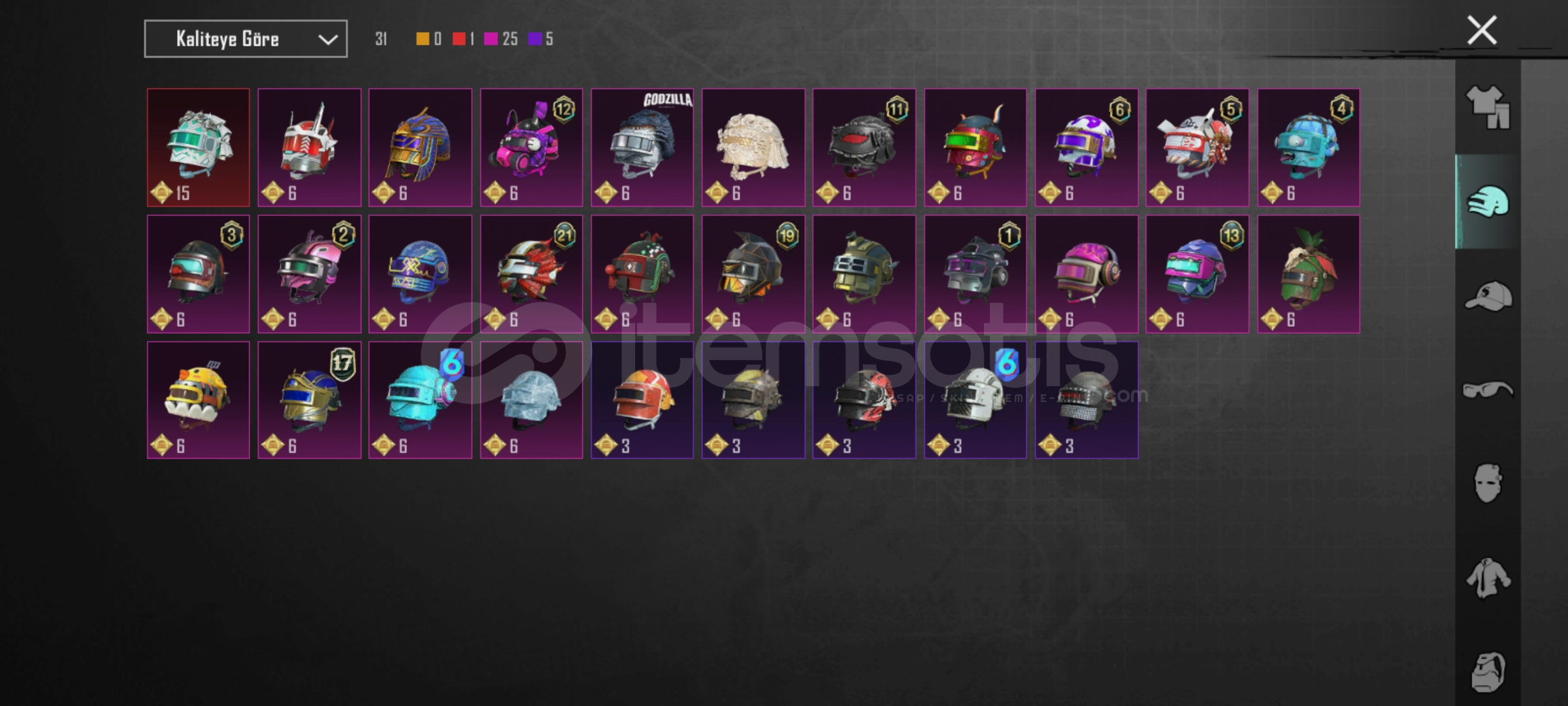
Task: Select the helmet category icon in sidebar
Action: pyautogui.click(x=1488, y=201)
